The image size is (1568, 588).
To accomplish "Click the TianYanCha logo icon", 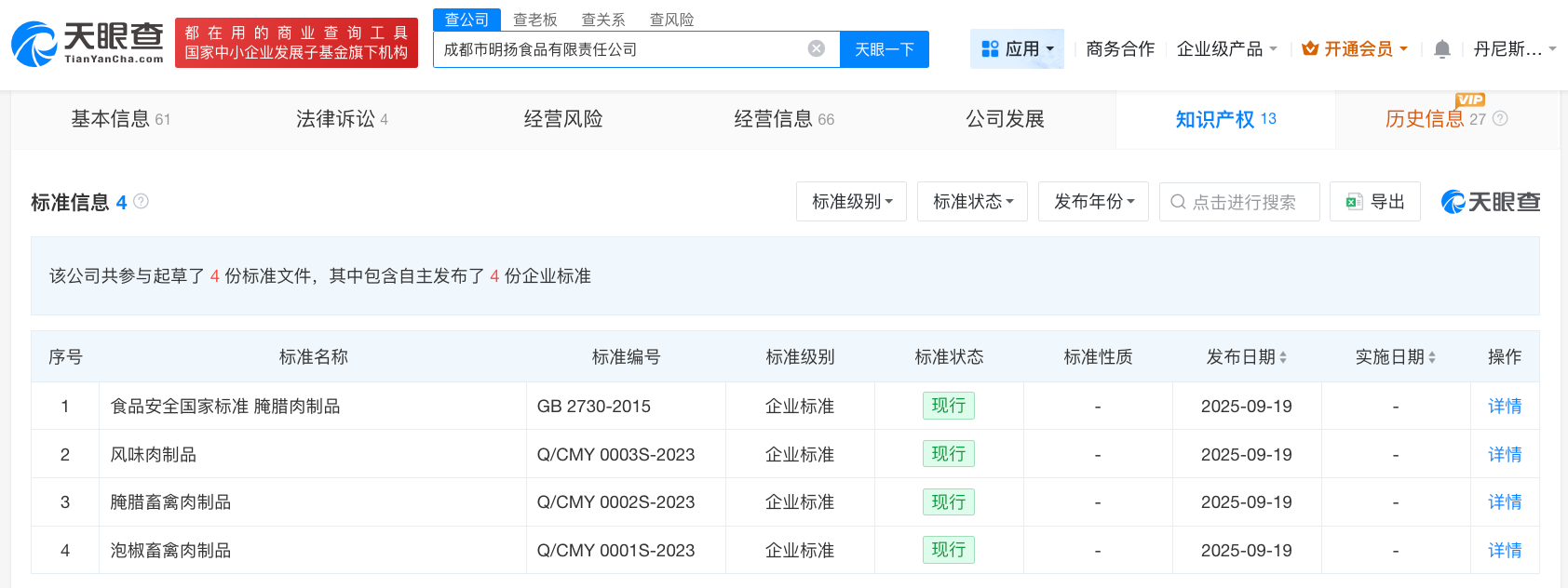I will (x=34, y=44).
